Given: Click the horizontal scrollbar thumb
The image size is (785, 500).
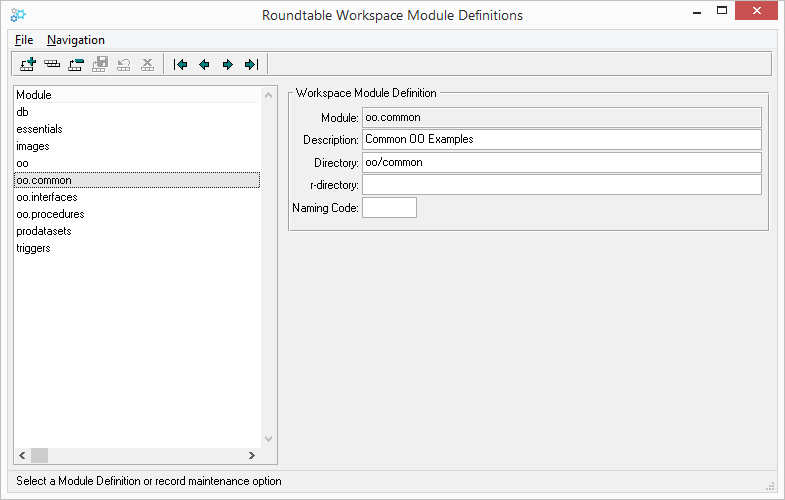Looking at the screenshot, I should pyautogui.click(x=40, y=455).
